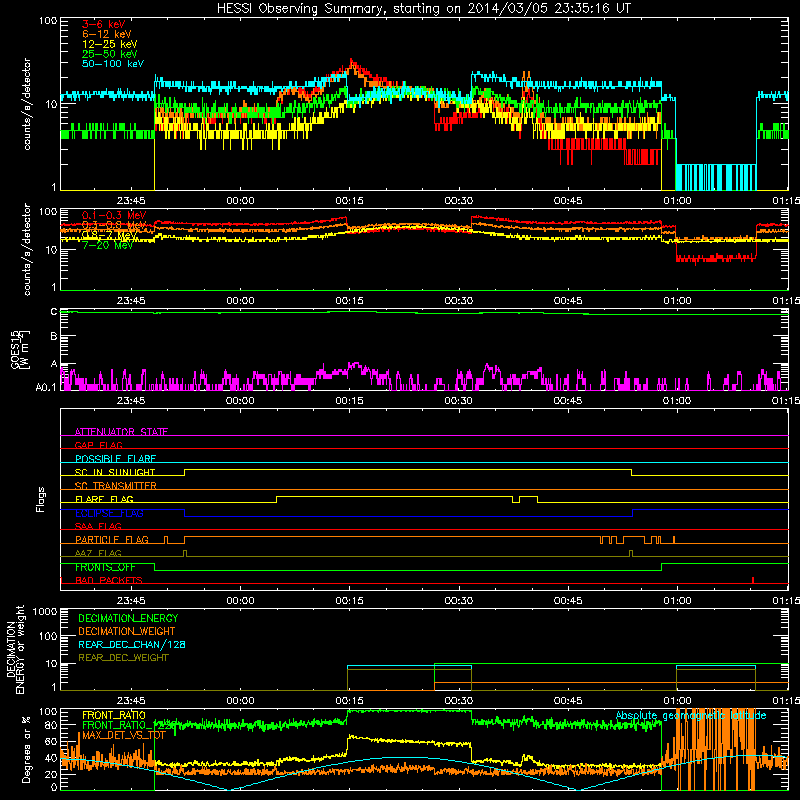Click 00:30 time label under GOES panel
The width and height of the screenshot is (800, 800).
click(459, 401)
